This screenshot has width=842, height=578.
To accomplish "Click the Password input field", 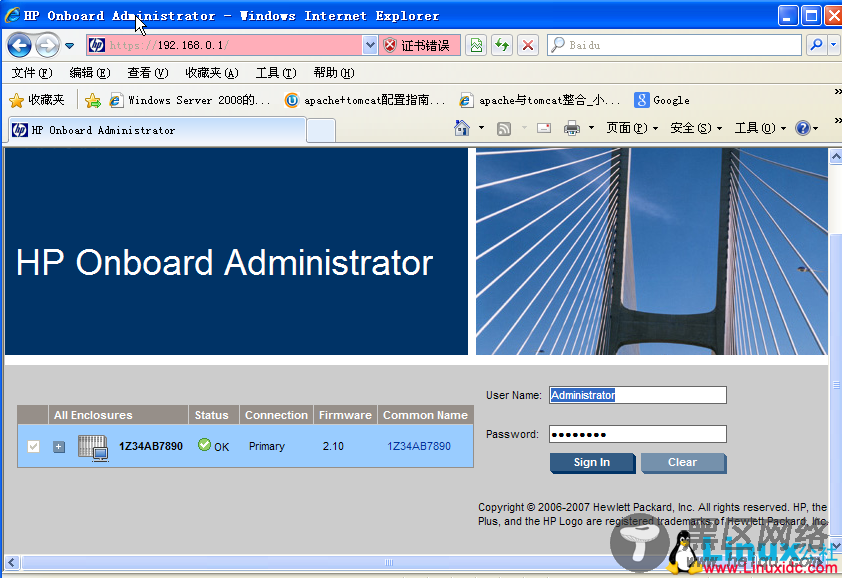I will coord(637,434).
